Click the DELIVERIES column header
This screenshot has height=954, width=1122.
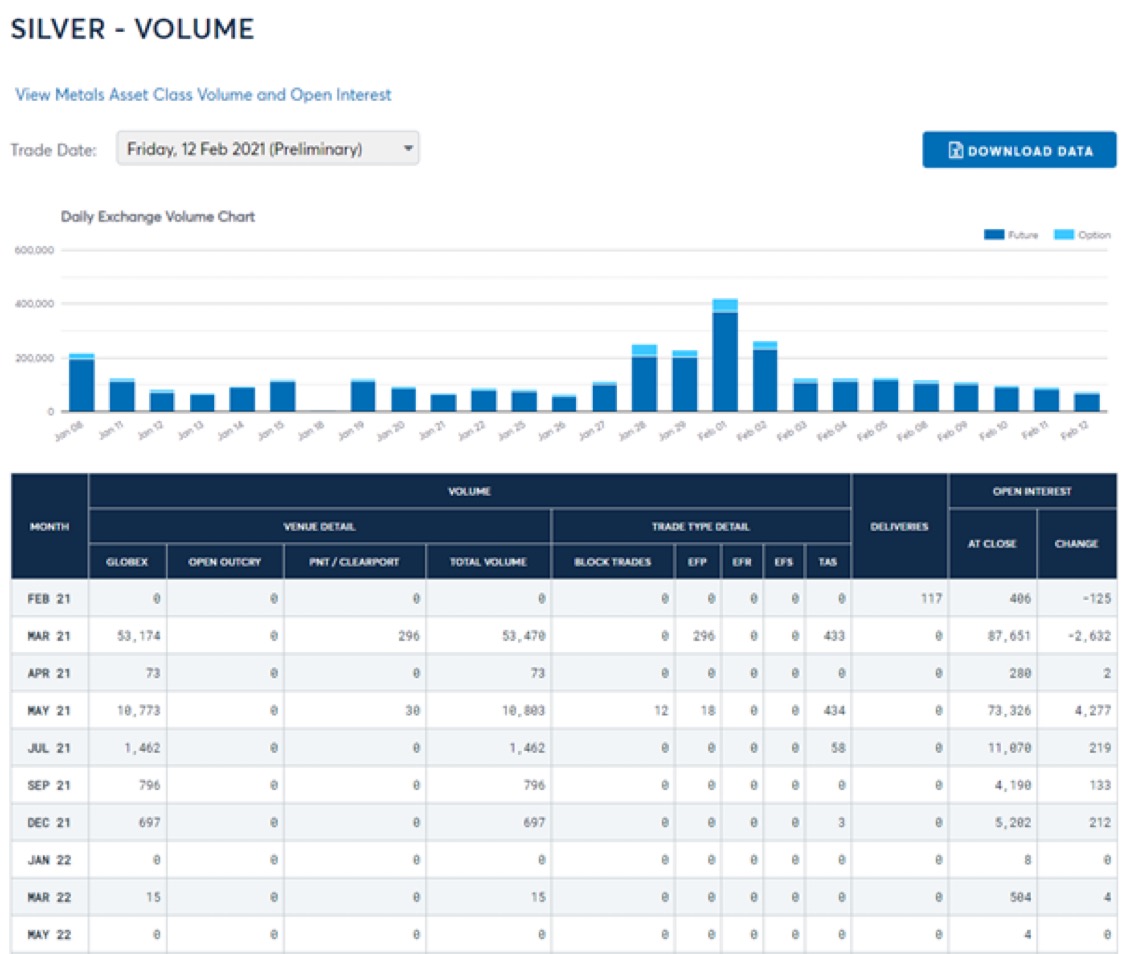899,526
